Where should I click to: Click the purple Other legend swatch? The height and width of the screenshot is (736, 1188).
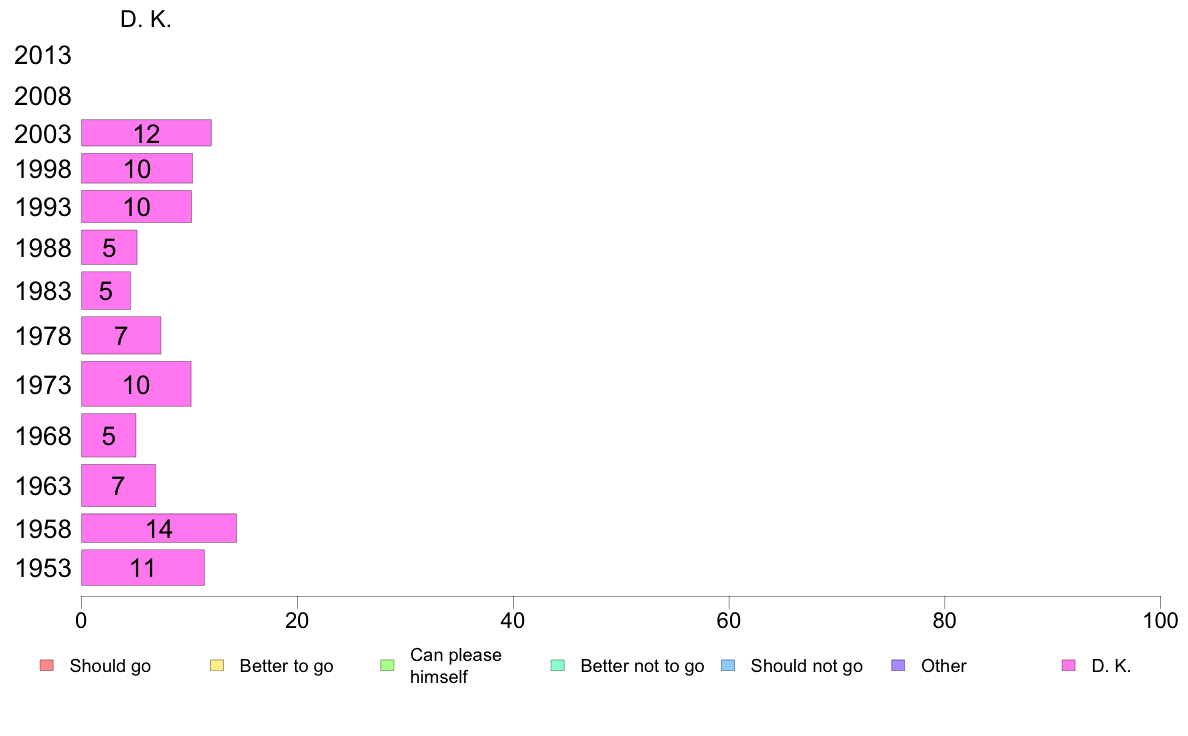pos(898,666)
